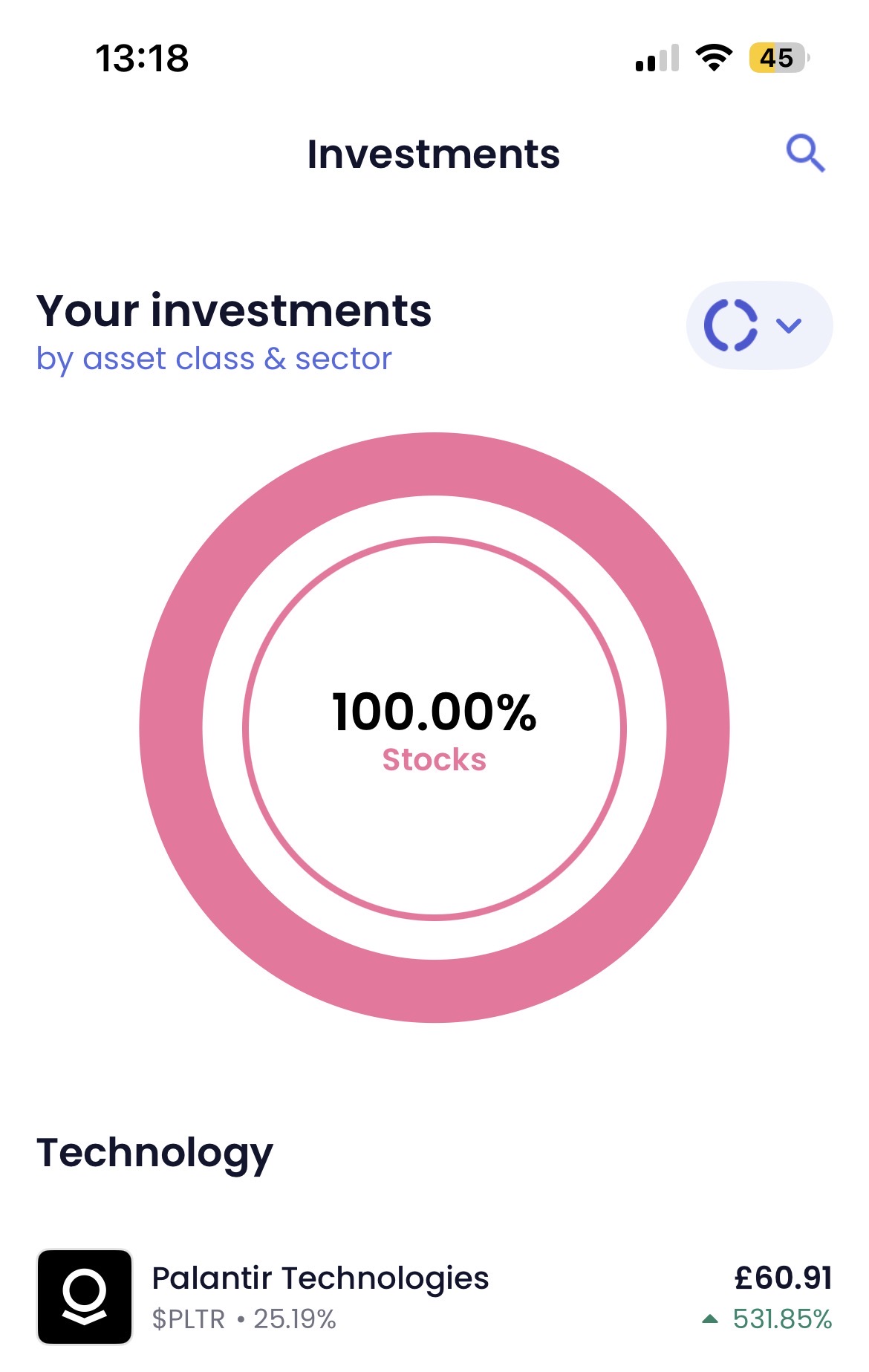Viewport: 869px width, 1372px height.
Task: Tap the by asset class & sector subtitle
Action: pos(214,360)
